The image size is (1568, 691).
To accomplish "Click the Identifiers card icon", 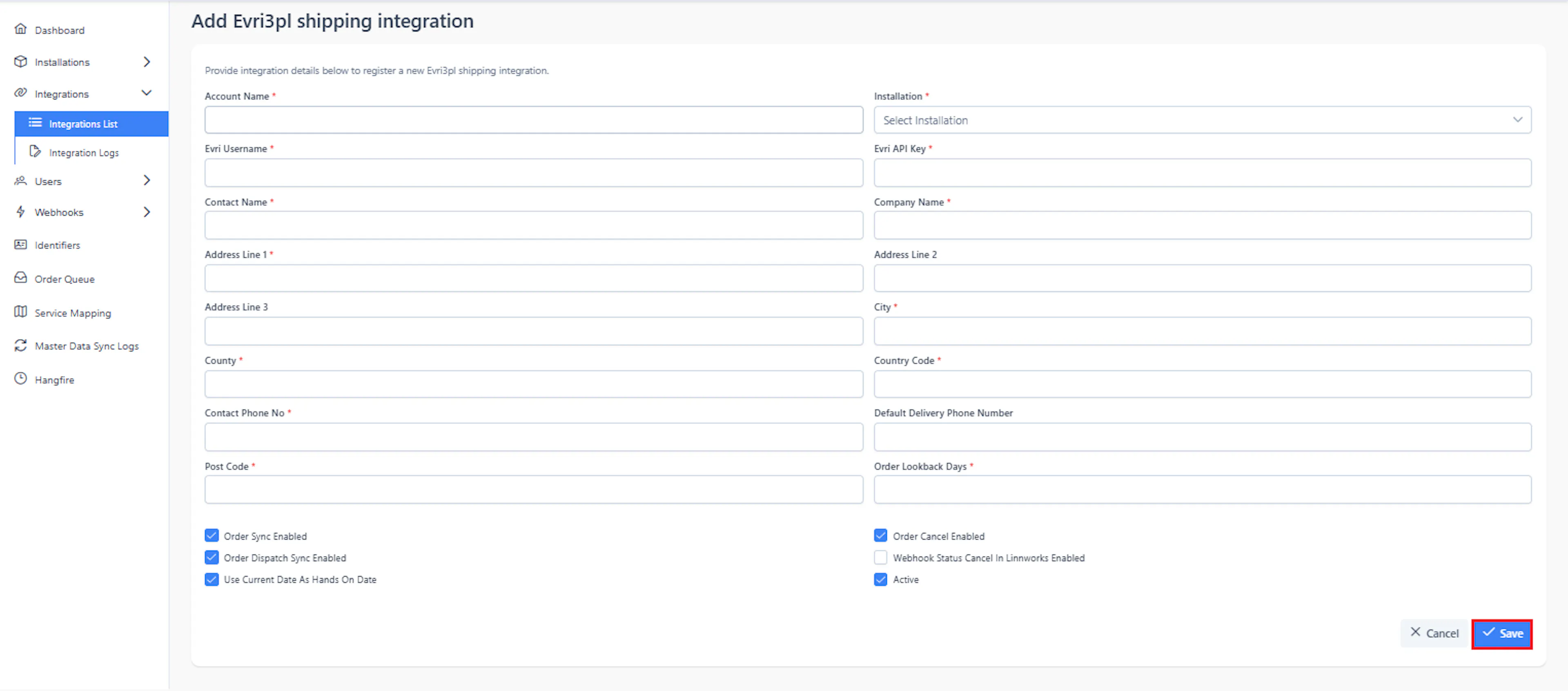I will click(x=21, y=245).
